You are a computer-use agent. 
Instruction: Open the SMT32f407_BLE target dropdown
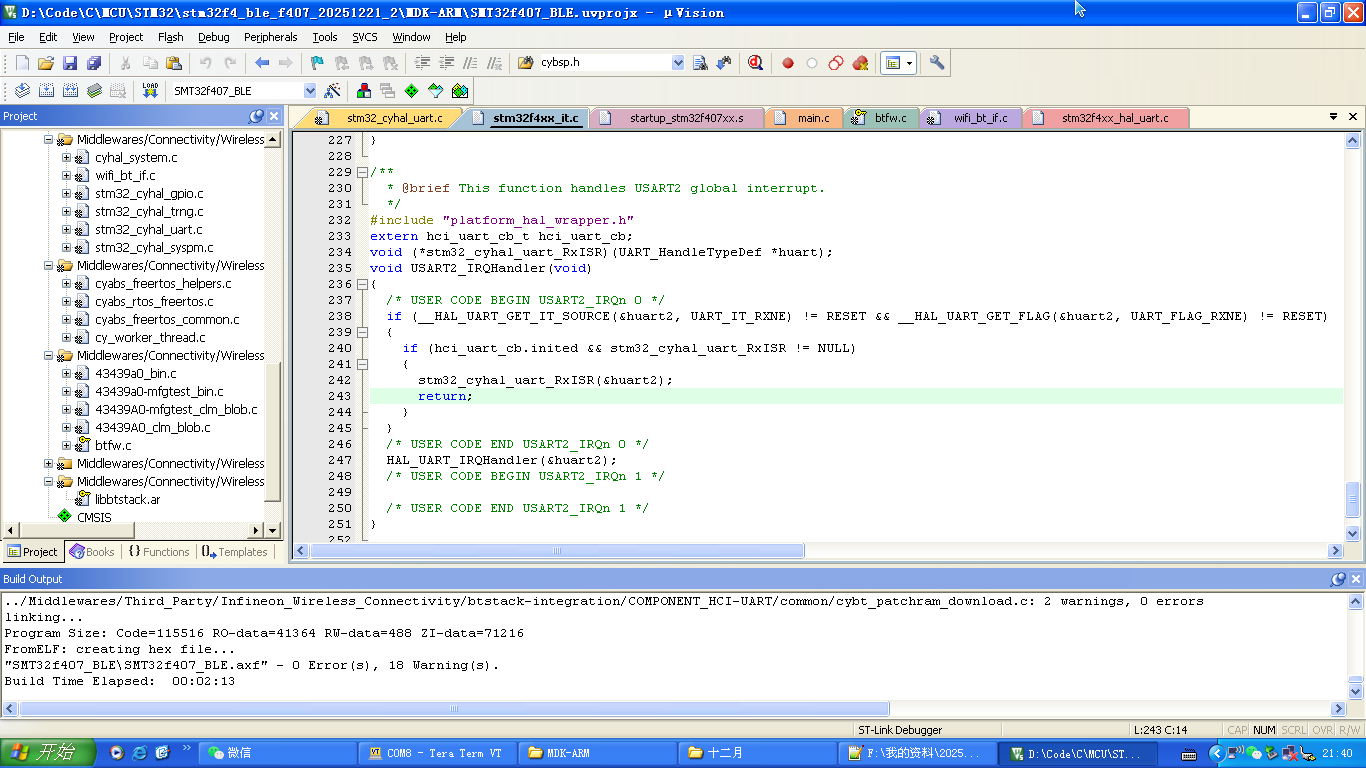click(310, 91)
